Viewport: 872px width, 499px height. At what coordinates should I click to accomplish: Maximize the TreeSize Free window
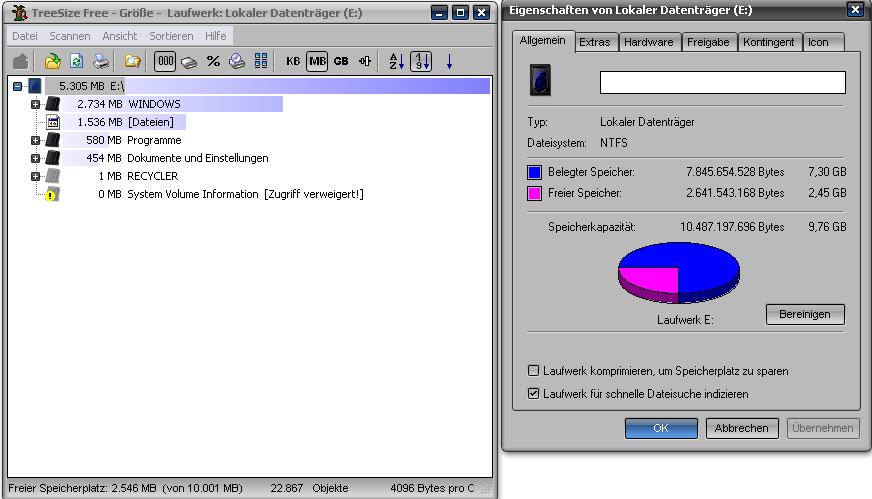[x=460, y=12]
